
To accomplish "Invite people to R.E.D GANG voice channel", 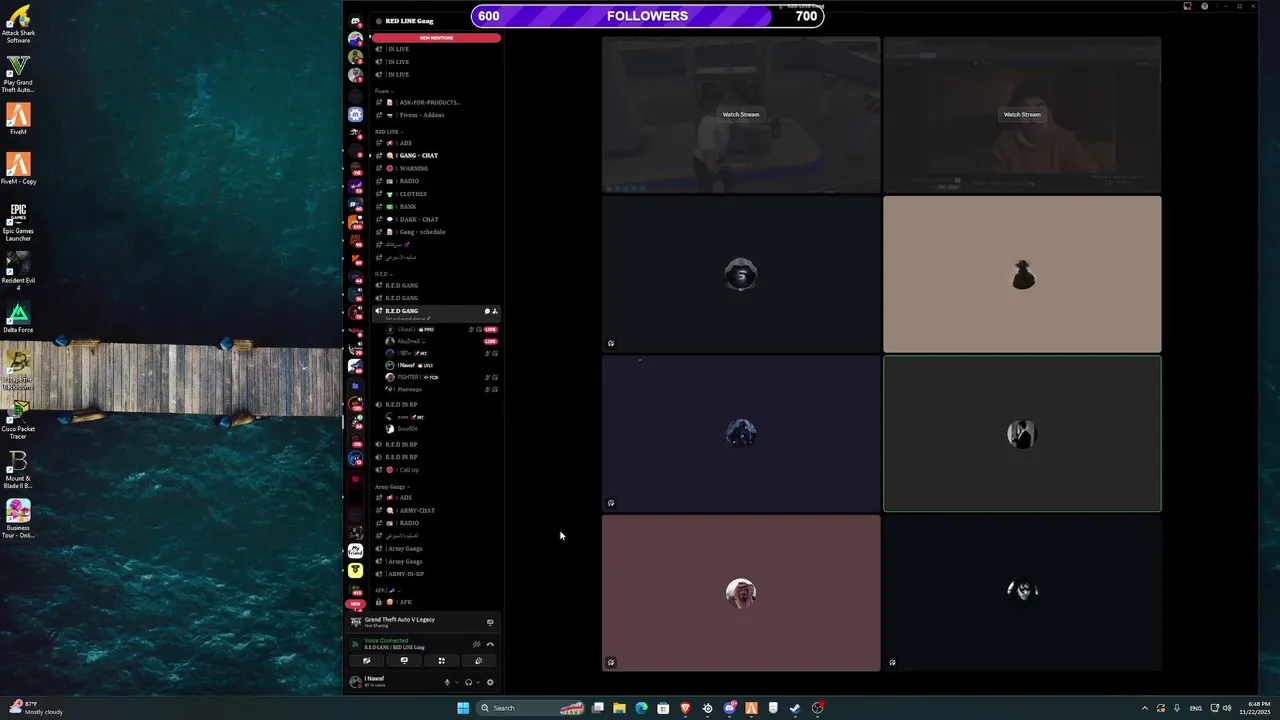I will [x=495, y=311].
